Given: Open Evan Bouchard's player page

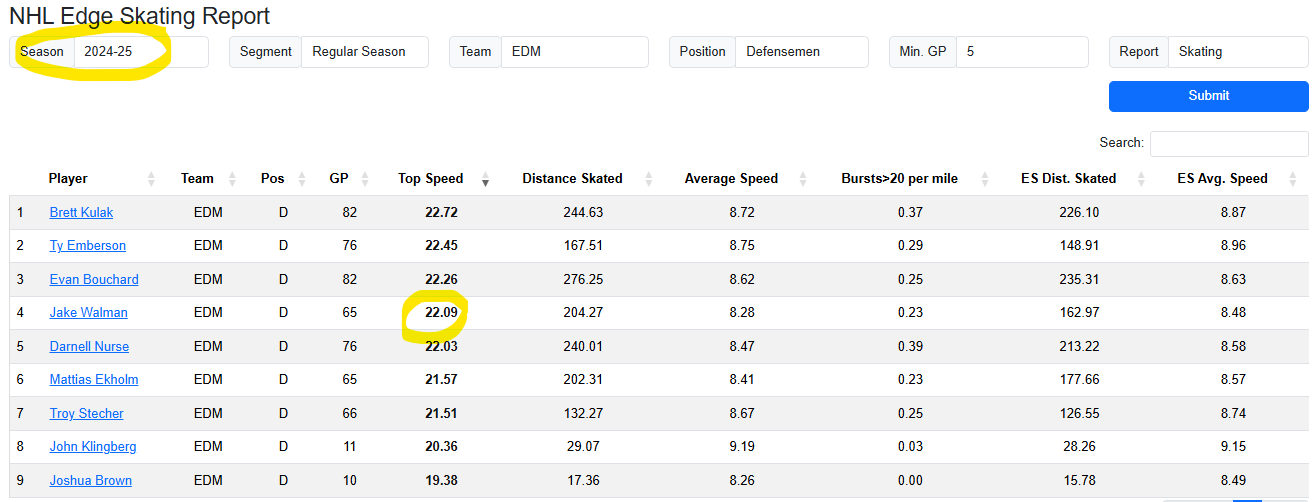Looking at the screenshot, I should 94,280.
